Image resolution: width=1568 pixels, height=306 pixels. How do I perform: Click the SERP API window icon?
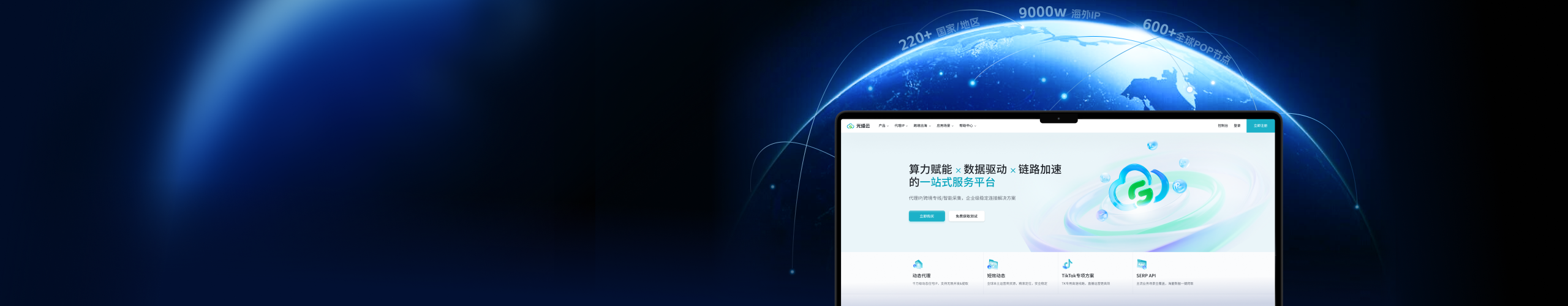(x=1142, y=264)
